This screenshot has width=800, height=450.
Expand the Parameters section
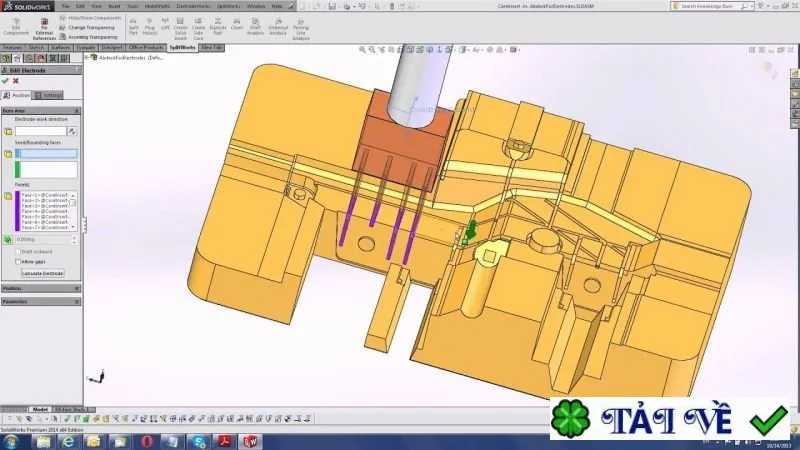pyautogui.click(x=77, y=302)
